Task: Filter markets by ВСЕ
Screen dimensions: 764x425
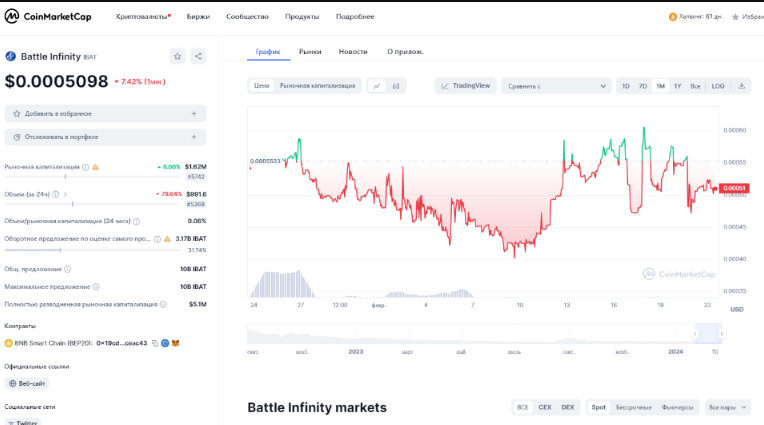Action: (x=523, y=407)
